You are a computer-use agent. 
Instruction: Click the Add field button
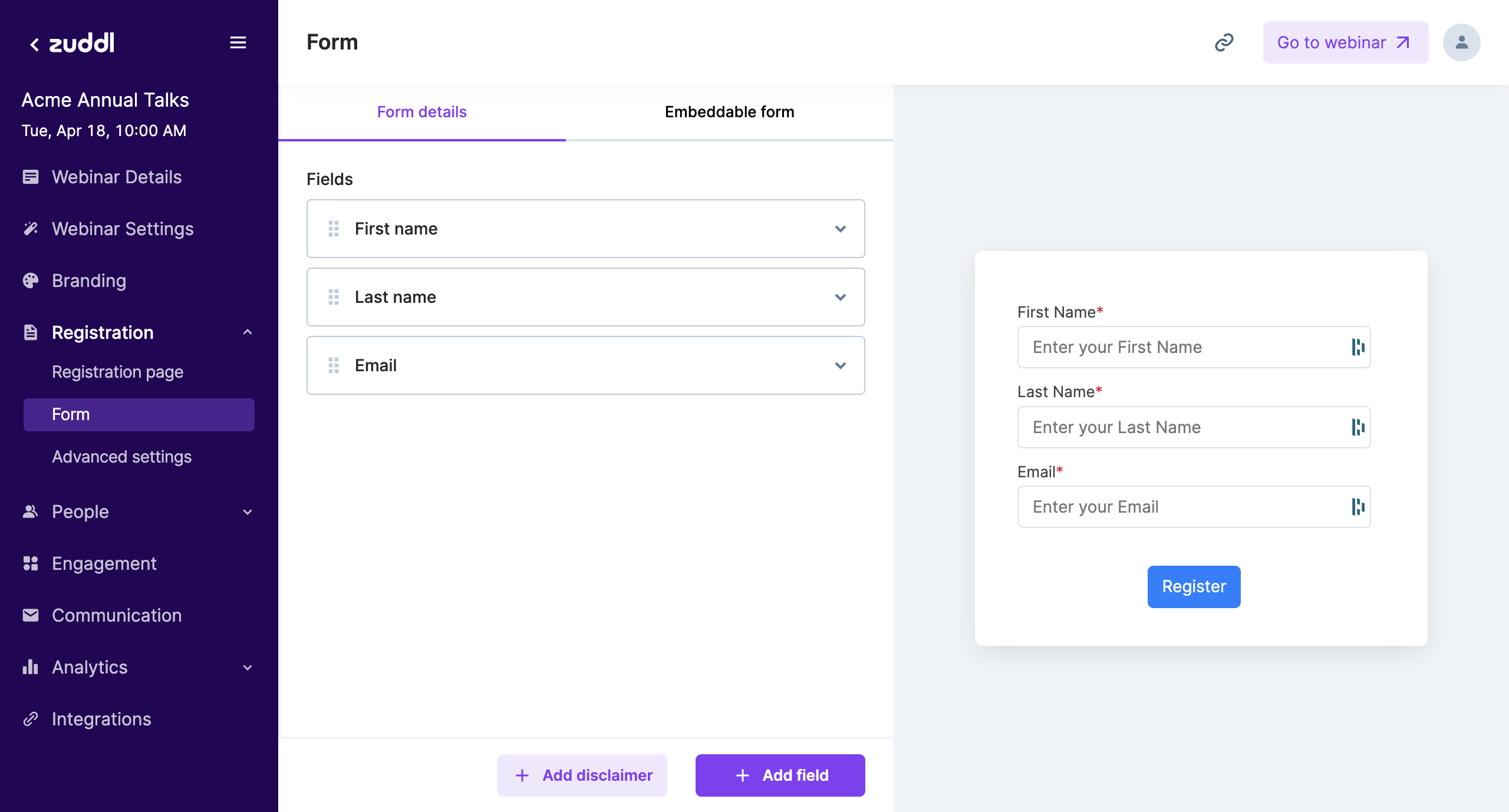(779, 775)
